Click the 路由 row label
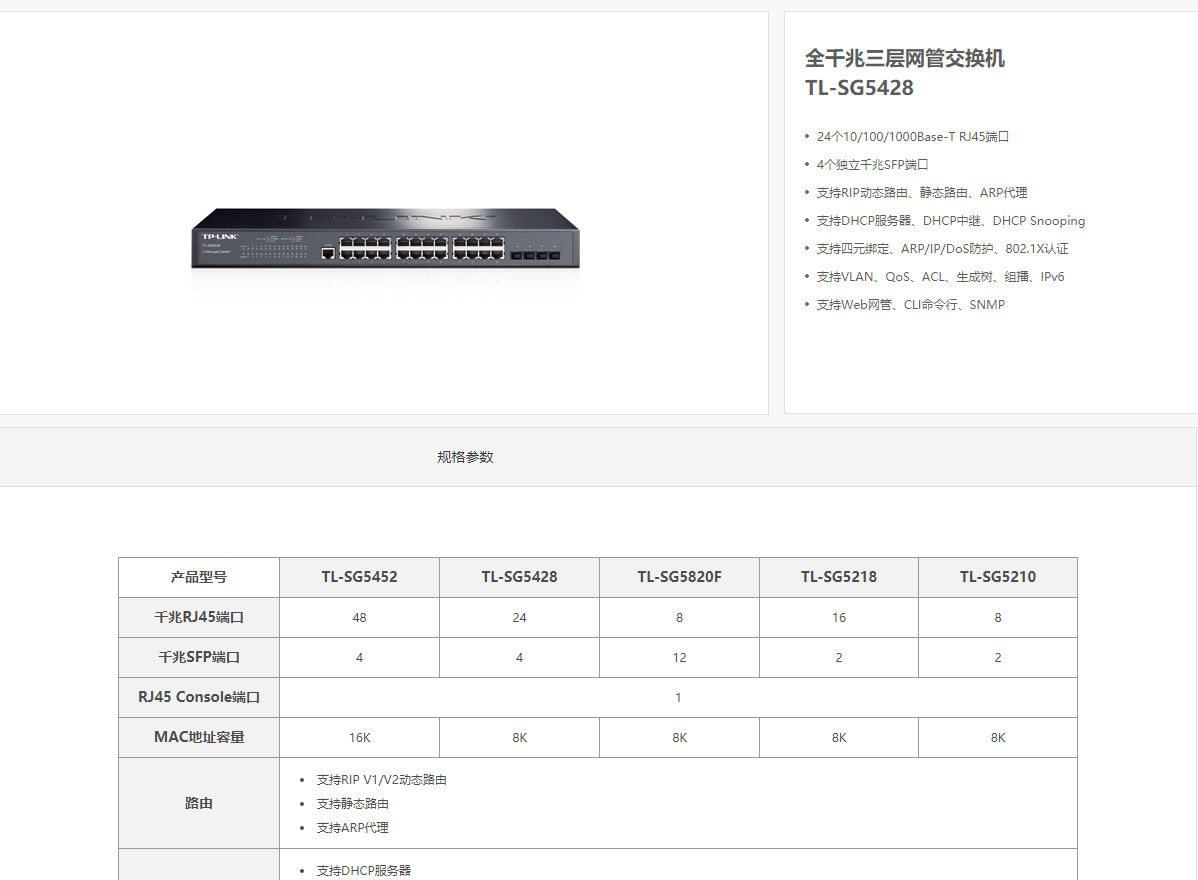Image resolution: width=1198 pixels, height=880 pixels. tap(199, 803)
